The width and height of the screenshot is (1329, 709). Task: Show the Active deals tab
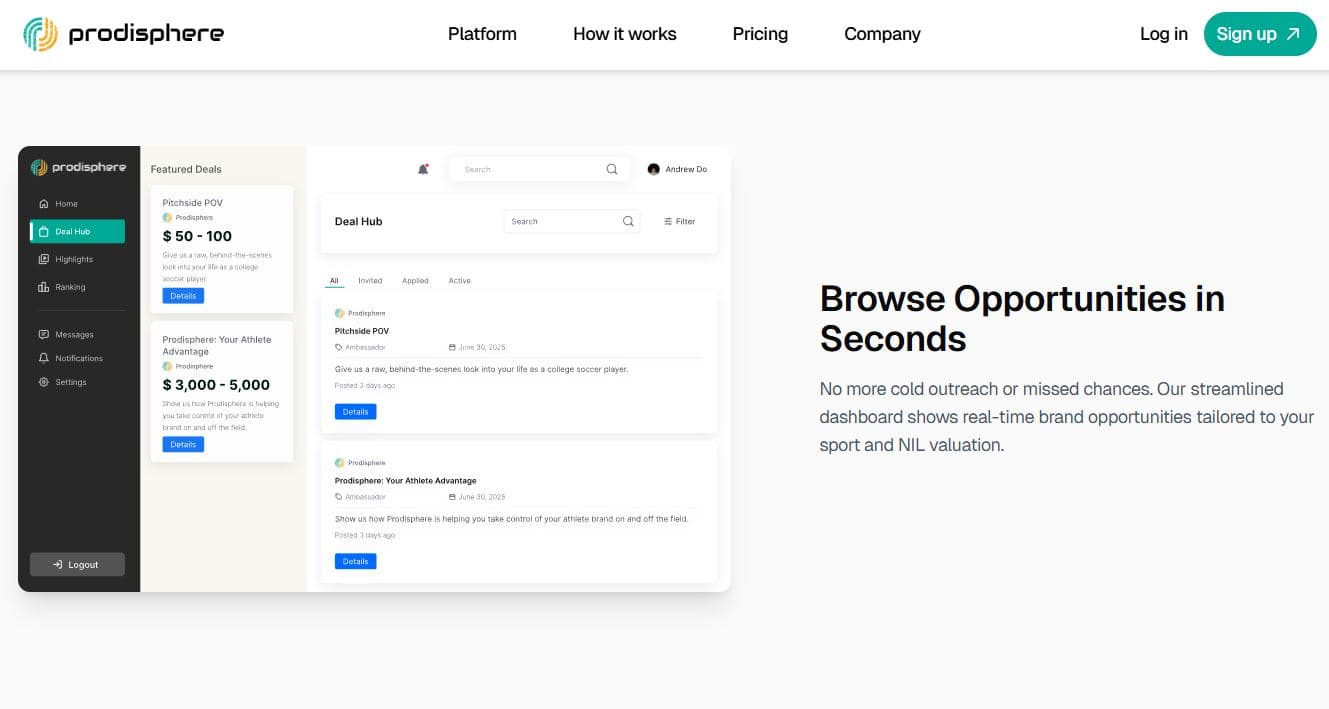(x=459, y=281)
